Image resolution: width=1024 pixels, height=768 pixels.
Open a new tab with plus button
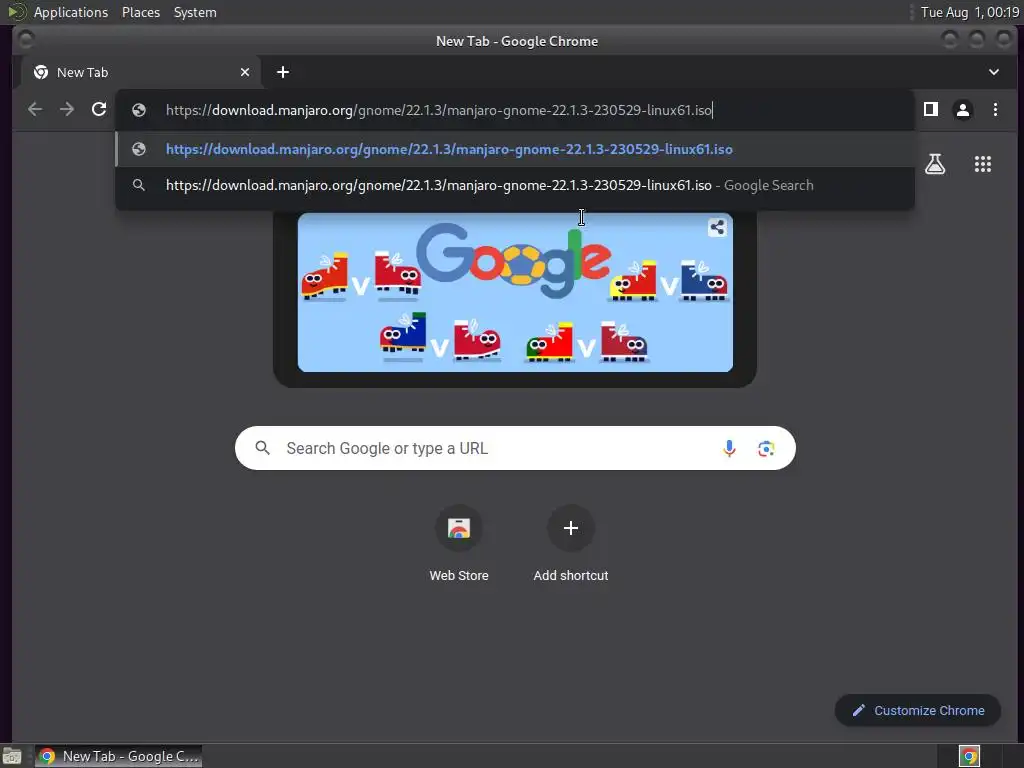pos(283,72)
